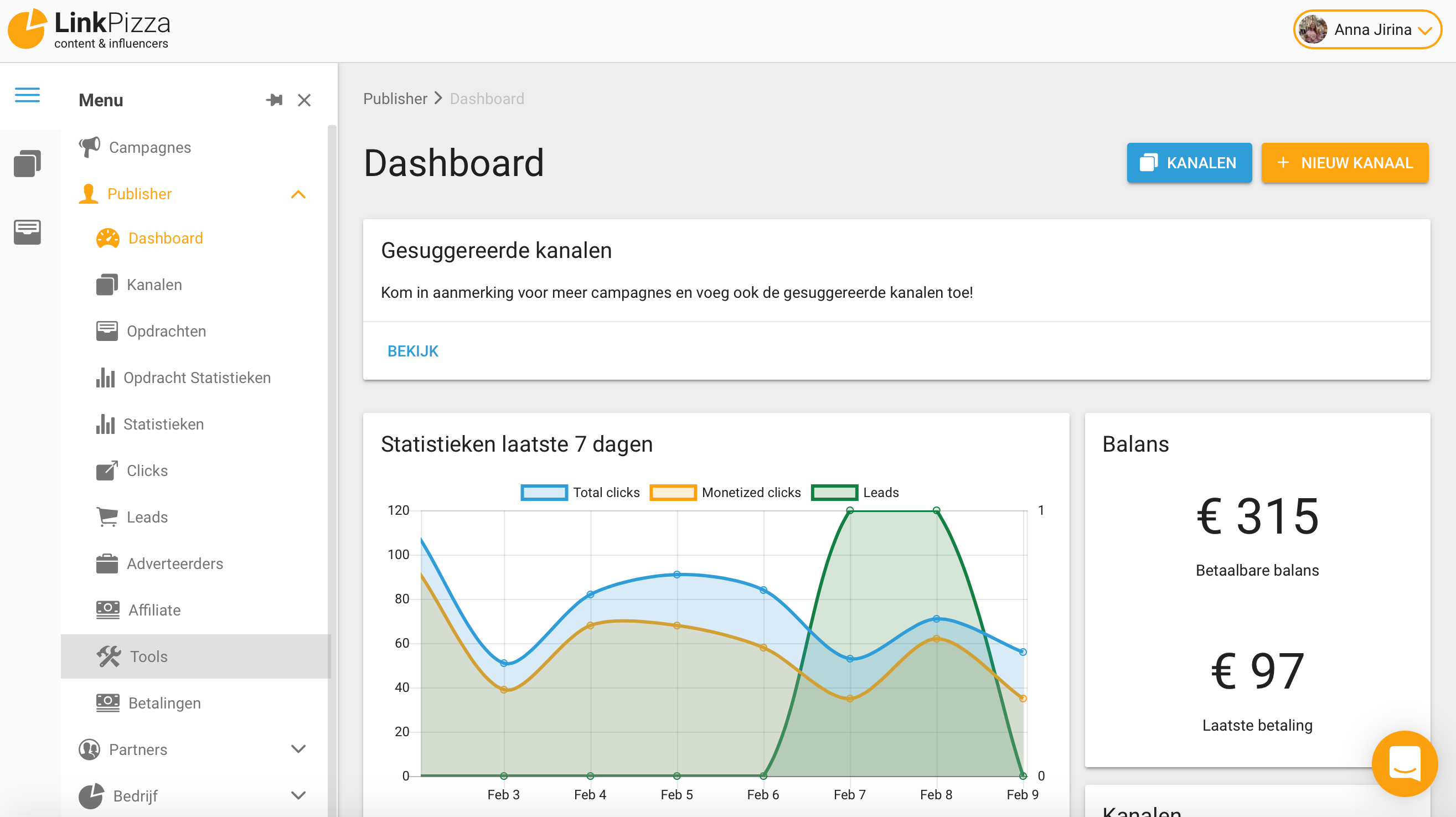Image resolution: width=1456 pixels, height=817 pixels.
Task: Collapse the Publisher menu section
Action: pyautogui.click(x=298, y=194)
